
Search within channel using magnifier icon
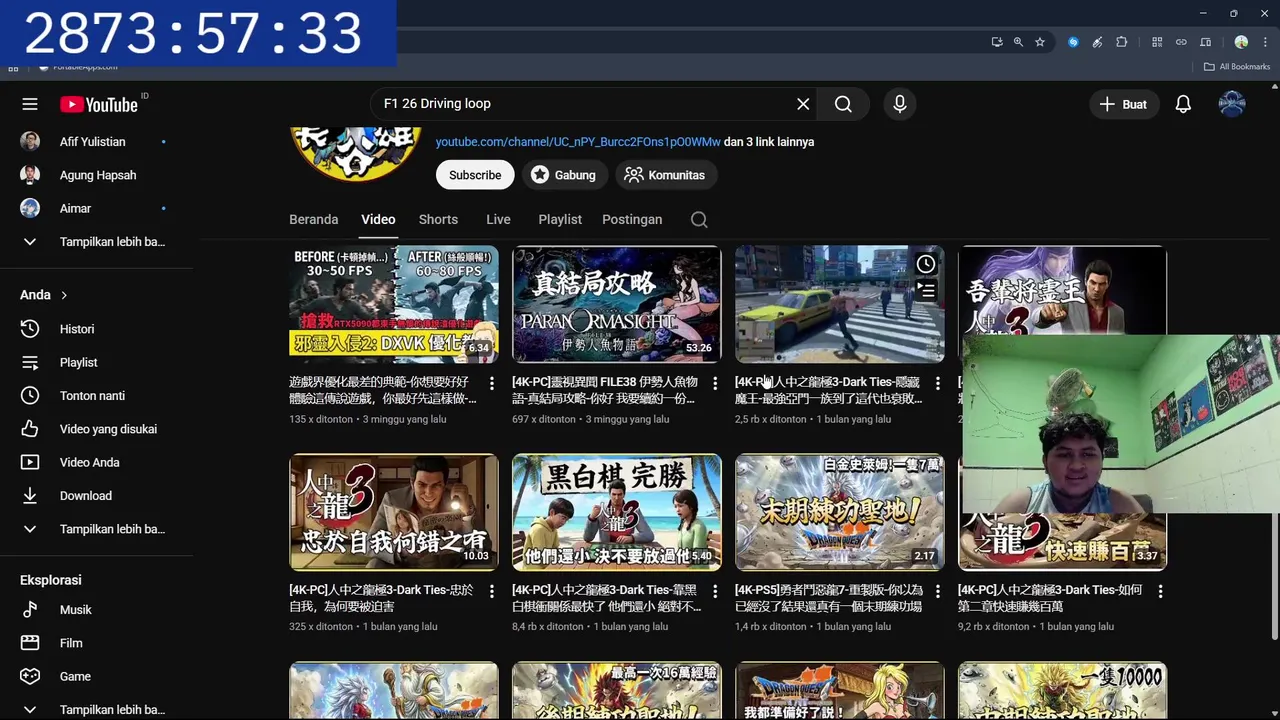click(699, 220)
